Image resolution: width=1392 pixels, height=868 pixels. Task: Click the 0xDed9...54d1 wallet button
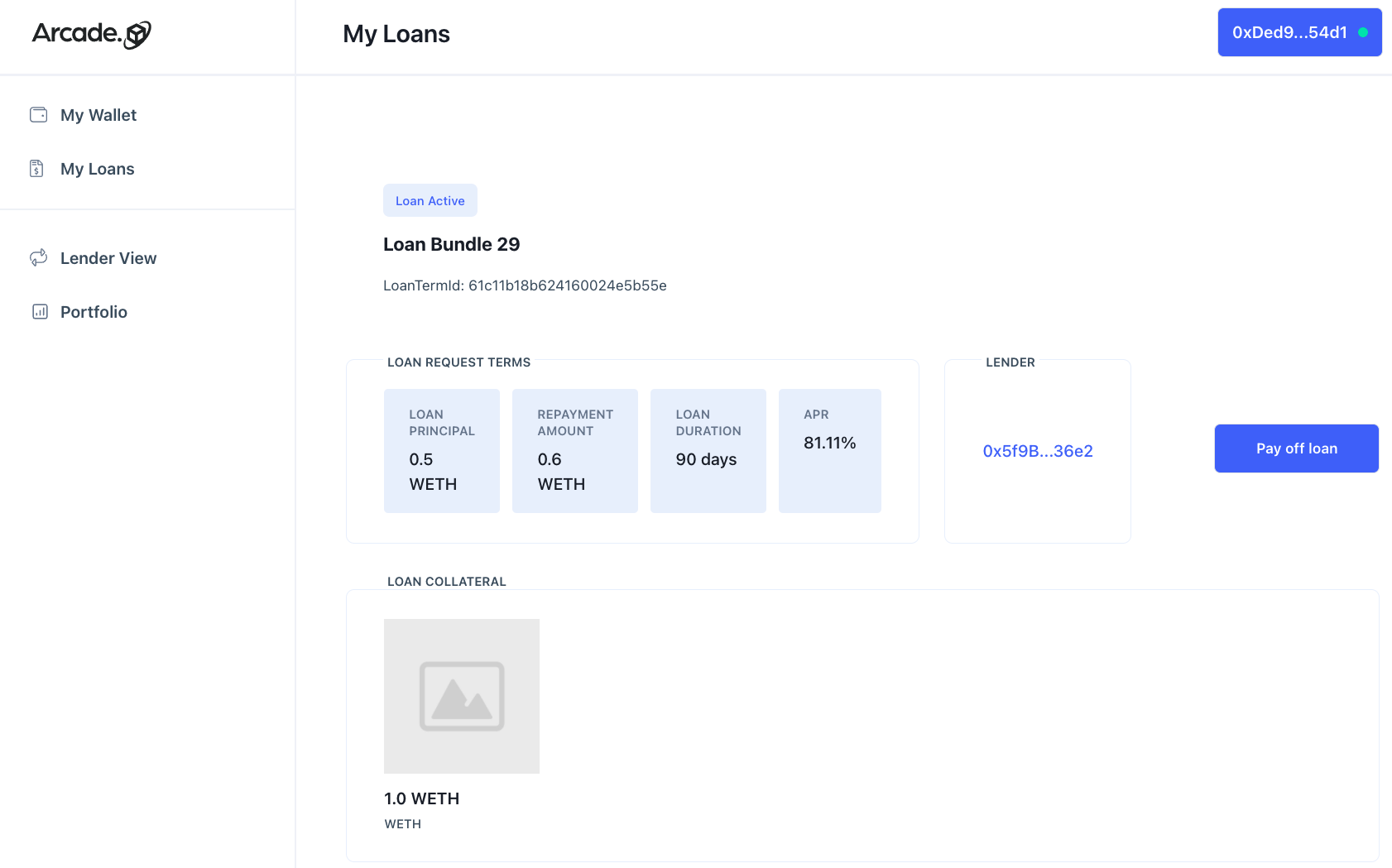tap(1299, 32)
